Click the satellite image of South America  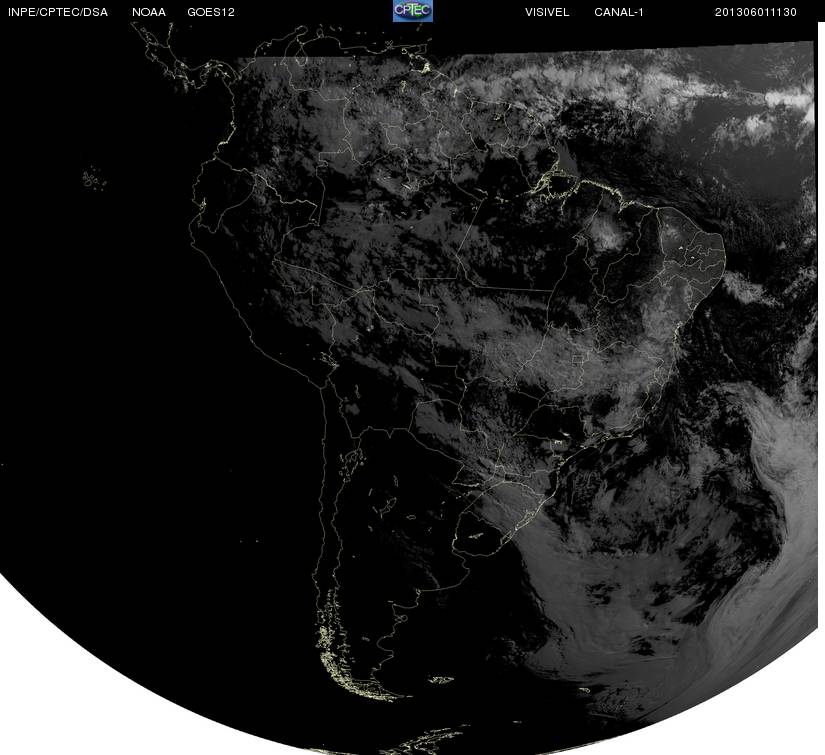pos(409,389)
